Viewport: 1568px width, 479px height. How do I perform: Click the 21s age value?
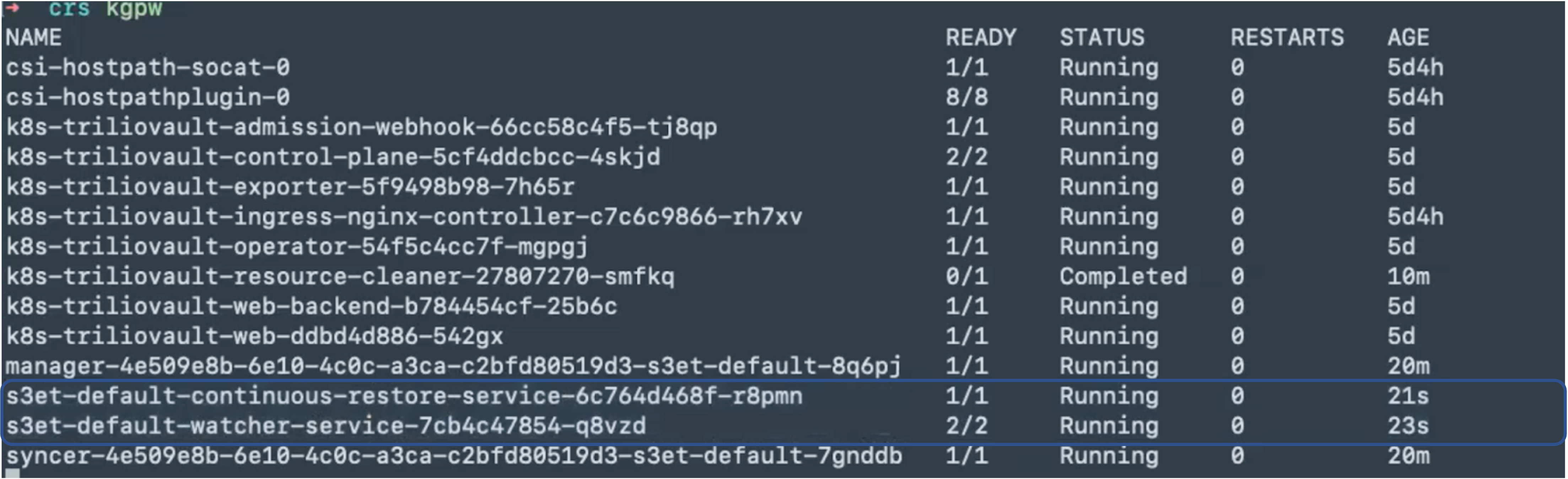[1407, 396]
